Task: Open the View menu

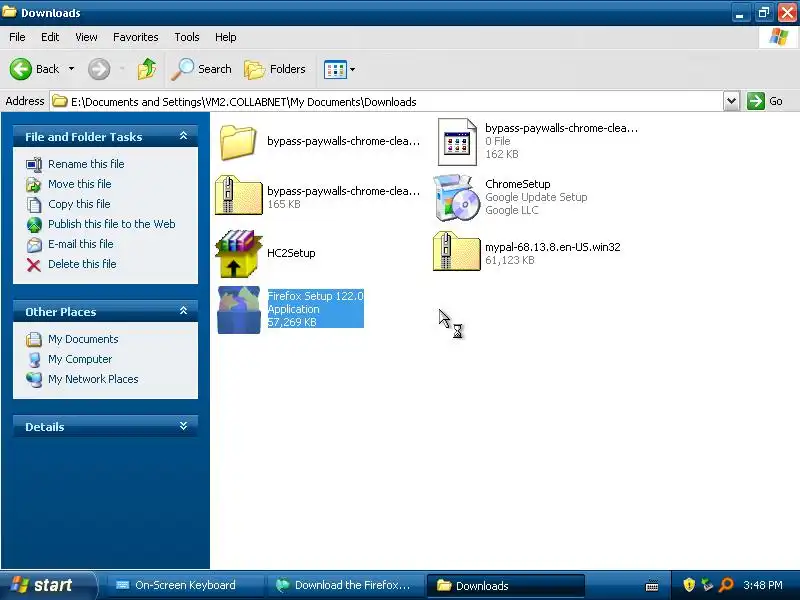Action: coord(86,37)
